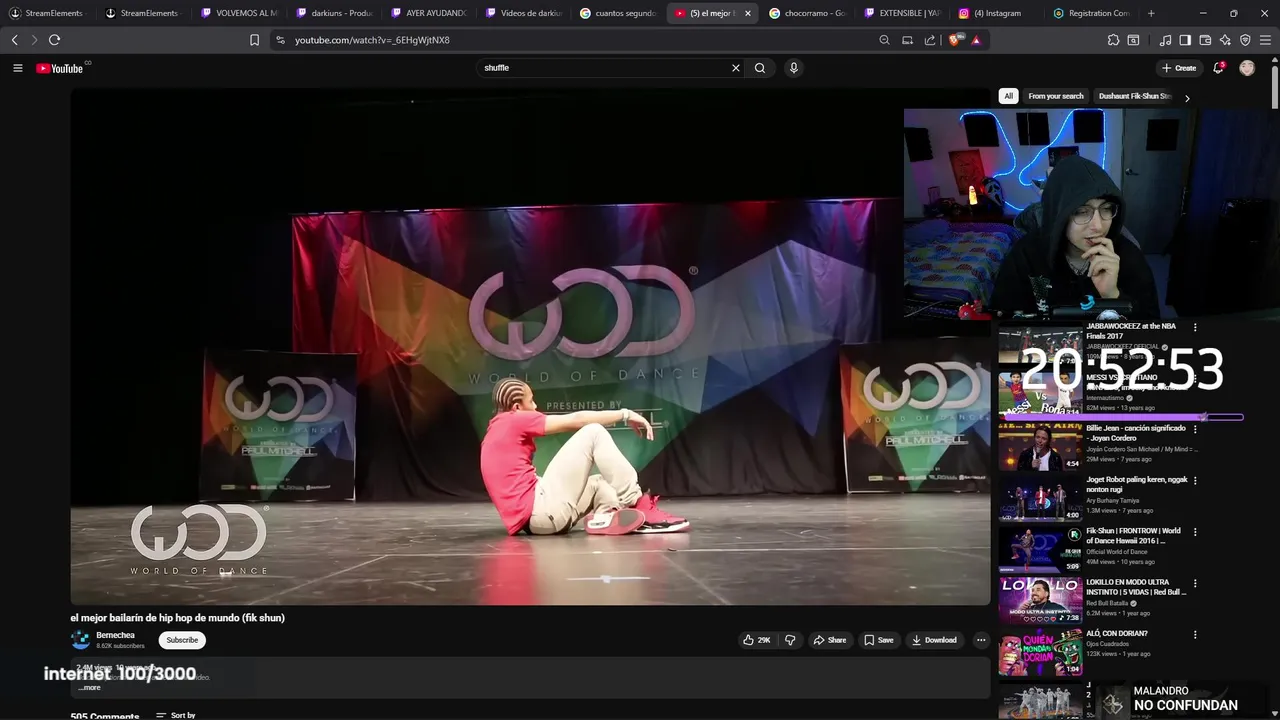Open the Bernechea channel avatar
Viewport: 1280px width, 720px height.
tap(80, 640)
